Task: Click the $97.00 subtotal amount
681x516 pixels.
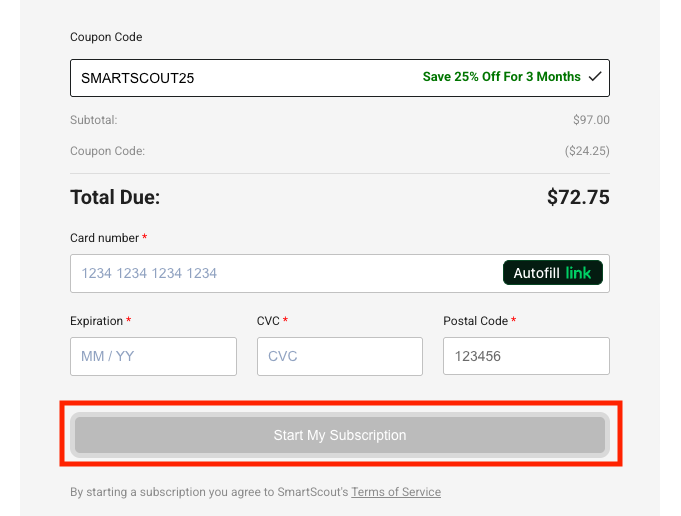Action: tap(591, 120)
